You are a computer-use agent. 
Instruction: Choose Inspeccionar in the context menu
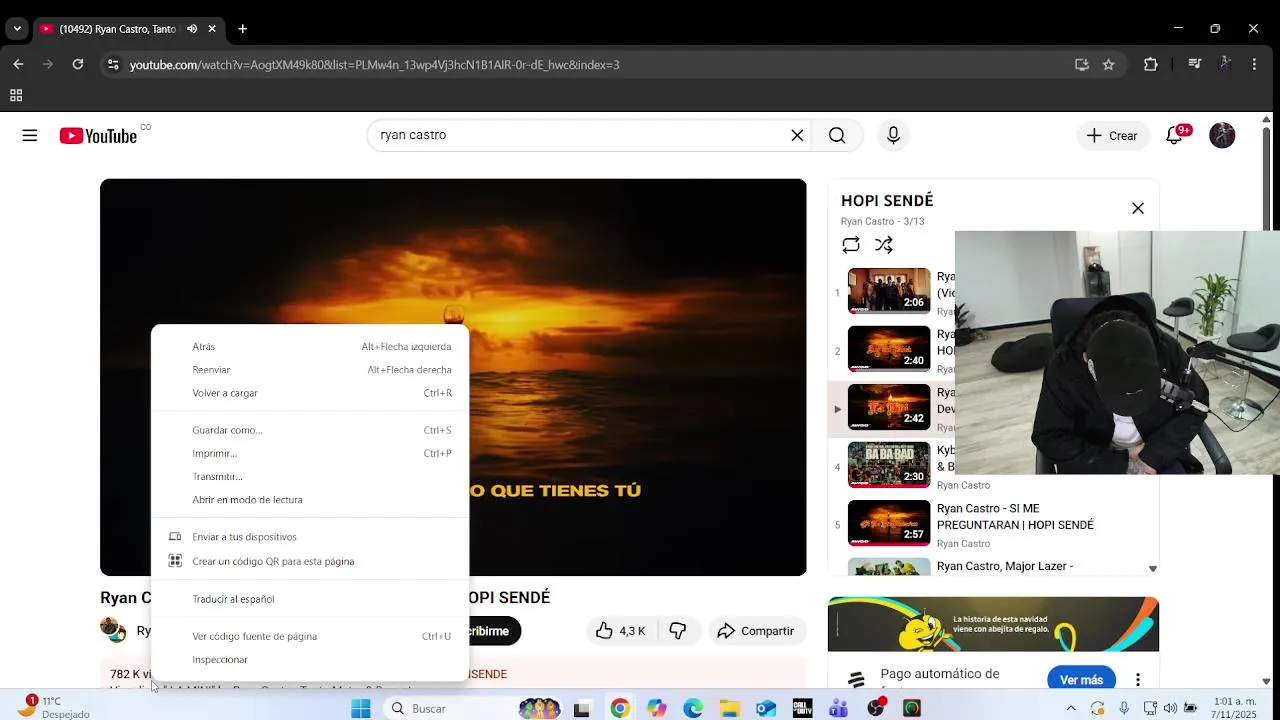310,660
